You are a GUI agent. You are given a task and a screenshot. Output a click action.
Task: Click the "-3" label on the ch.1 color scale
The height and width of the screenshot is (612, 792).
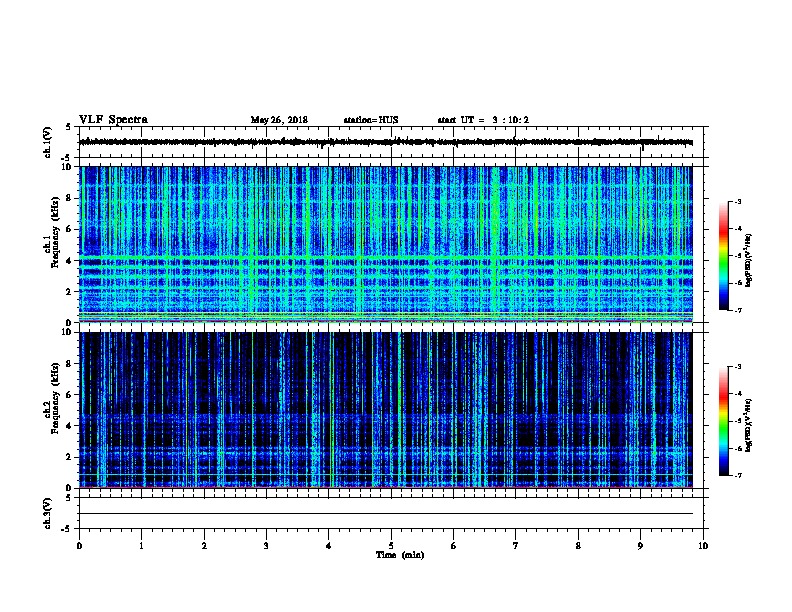point(737,201)
